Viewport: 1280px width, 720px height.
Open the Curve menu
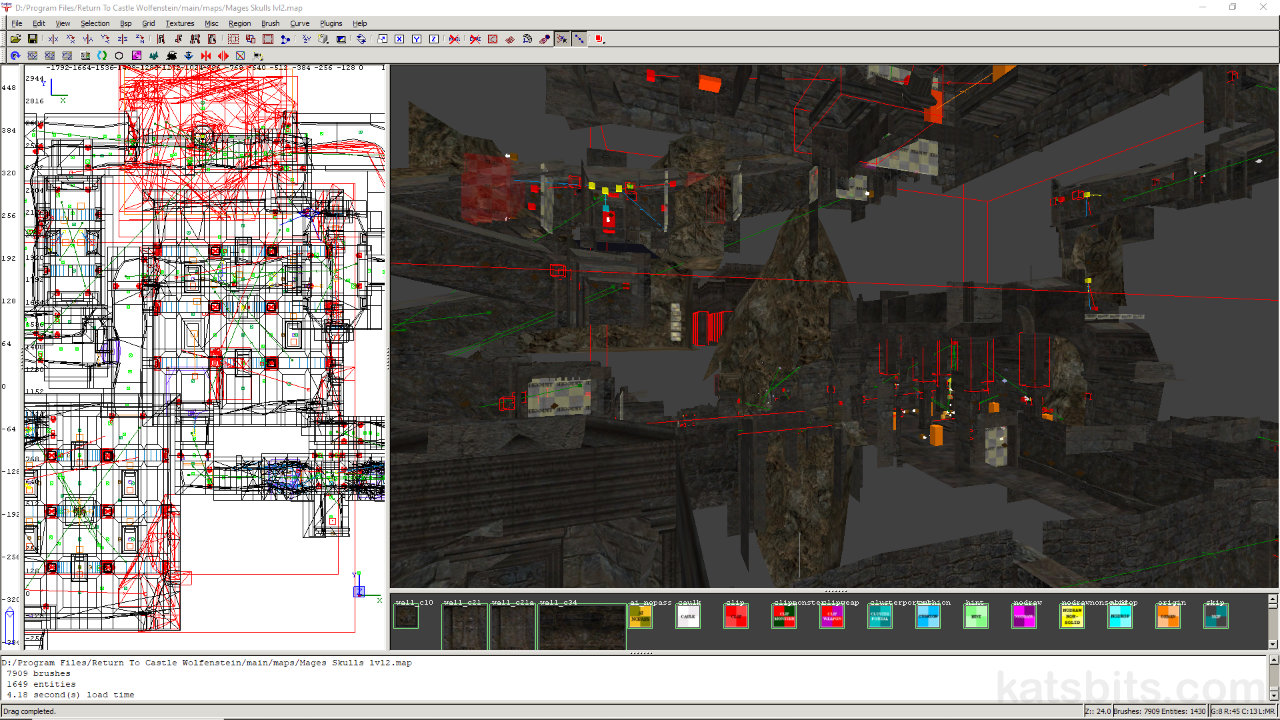(300, 22)
